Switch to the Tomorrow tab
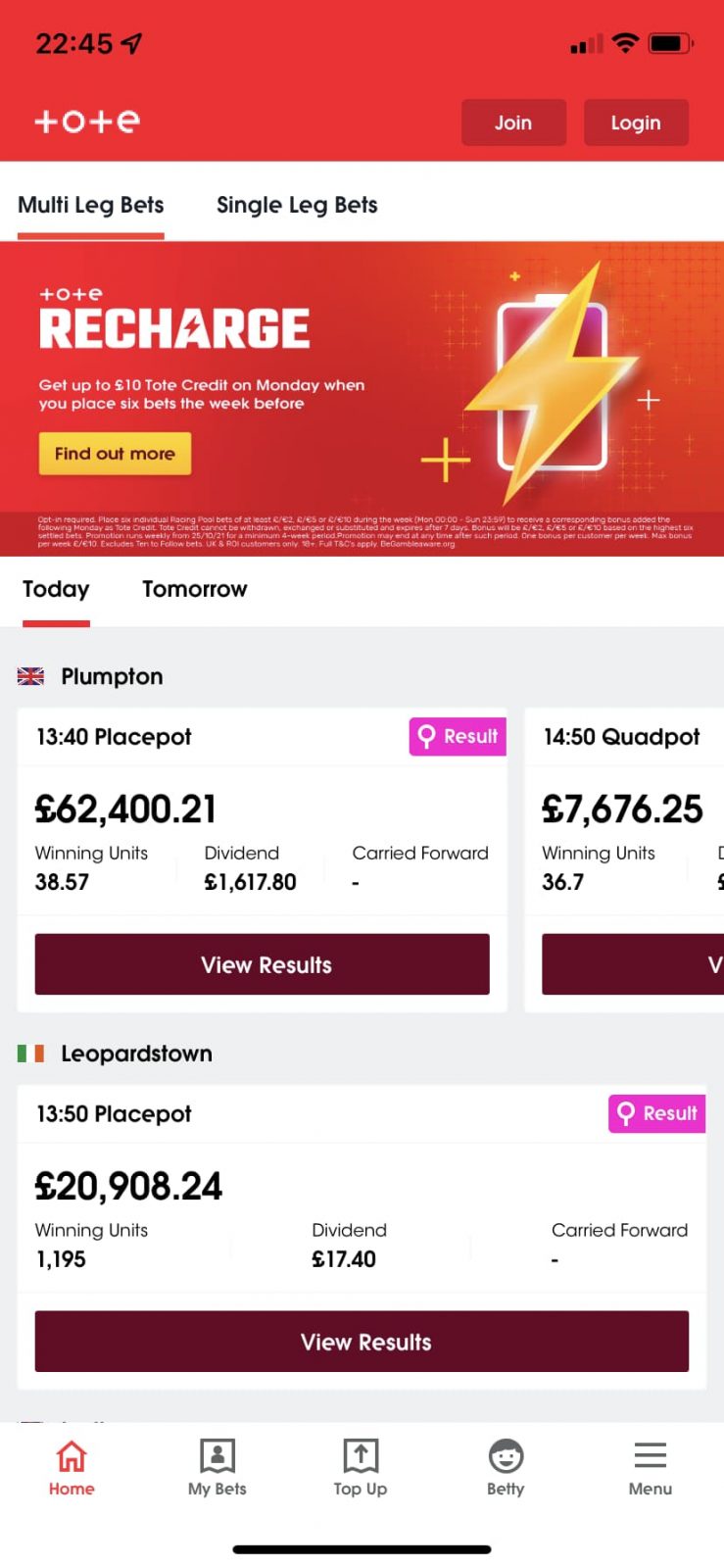The width and height of the screenshot is (724, 1568). click(x=195, y=589)
